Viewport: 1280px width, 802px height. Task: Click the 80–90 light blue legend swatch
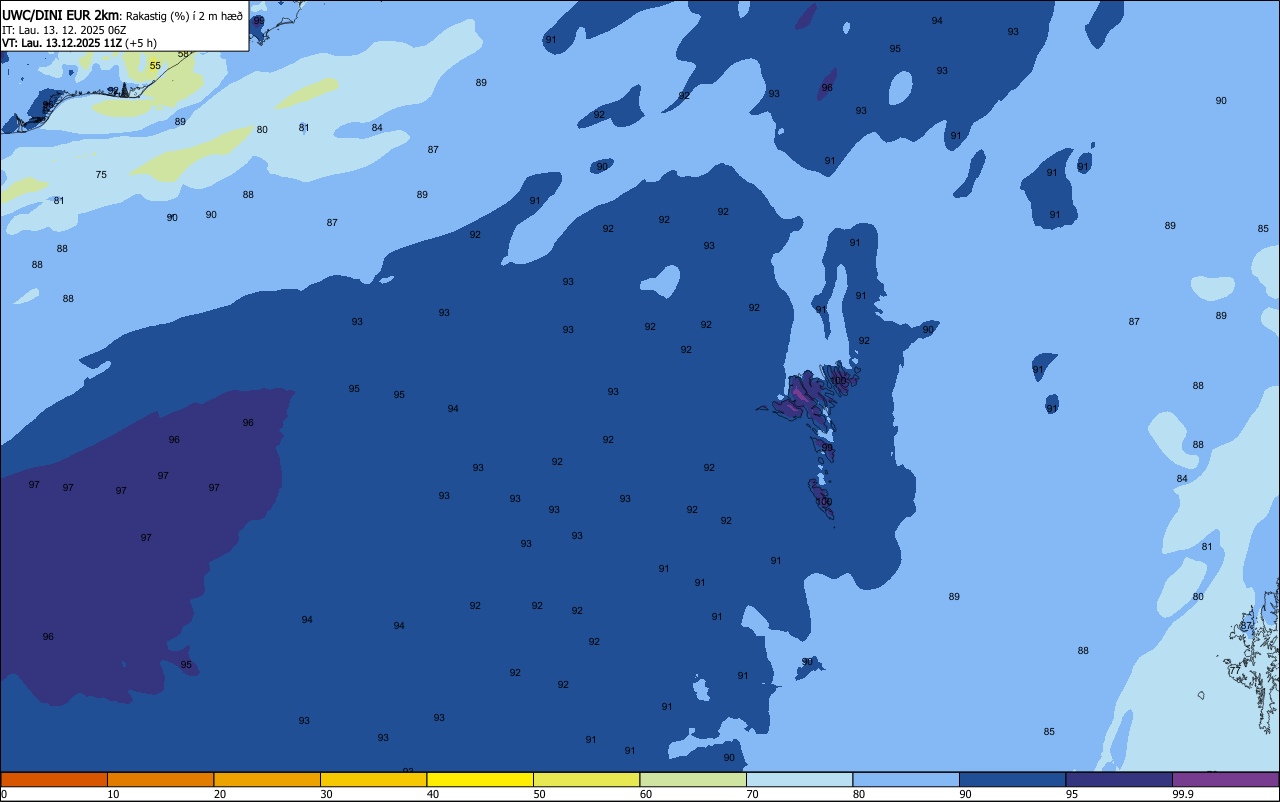click(x=906, y=779)
